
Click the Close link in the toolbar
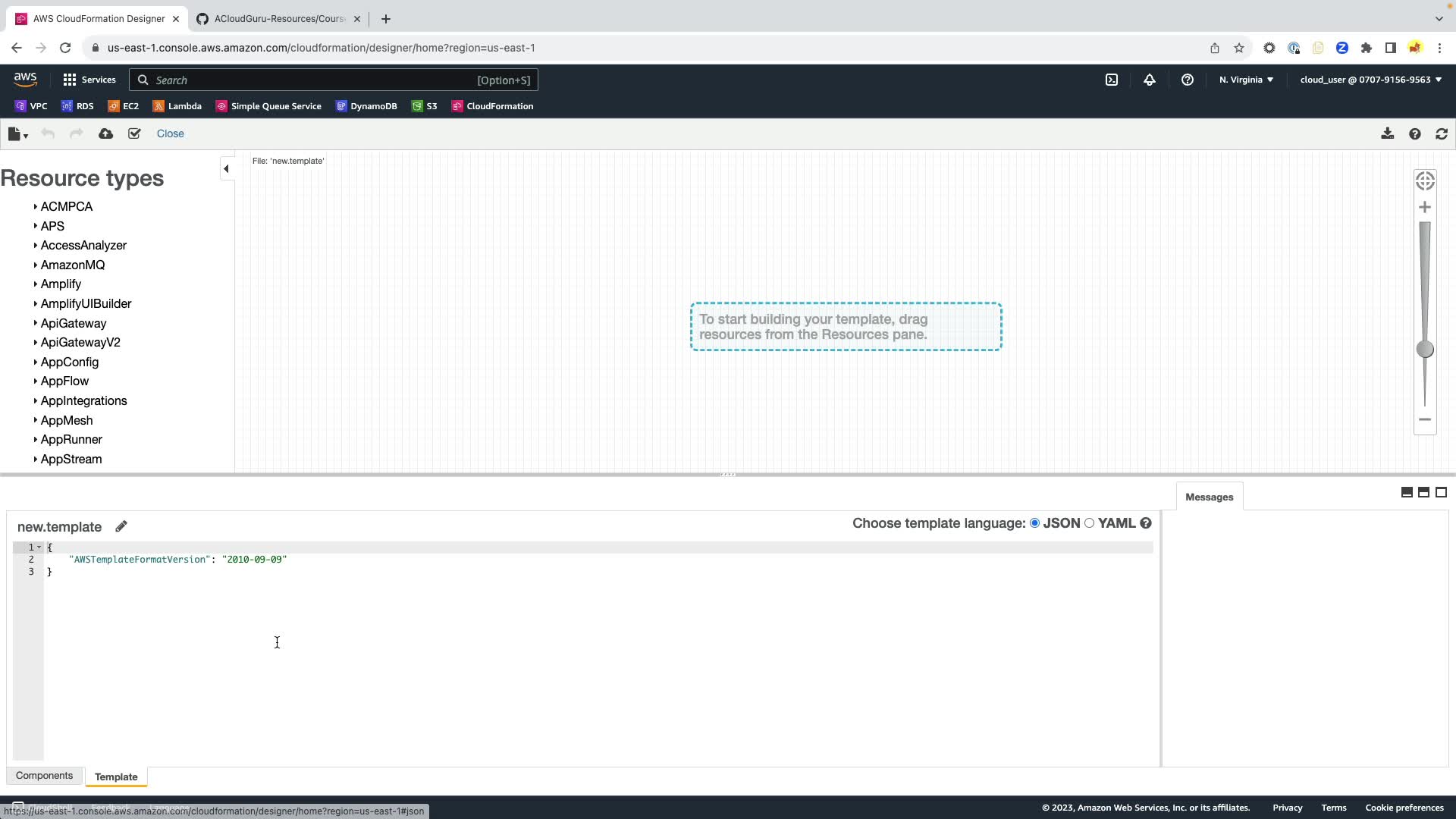pyautogui.click(x=170, y=133)
